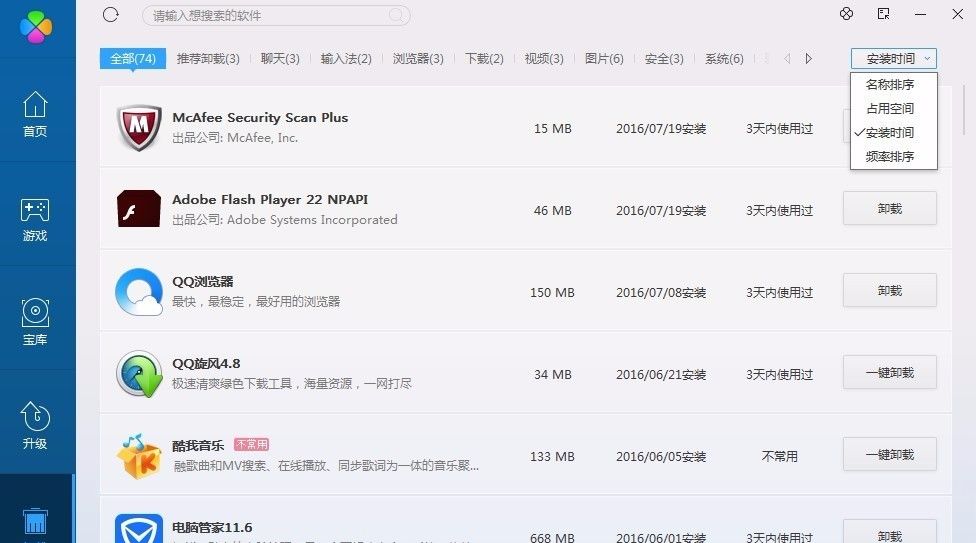Screen dimensions: 976x543
Task: Click the McAfee Security Scan Plus icon
Action: point(139,128)
